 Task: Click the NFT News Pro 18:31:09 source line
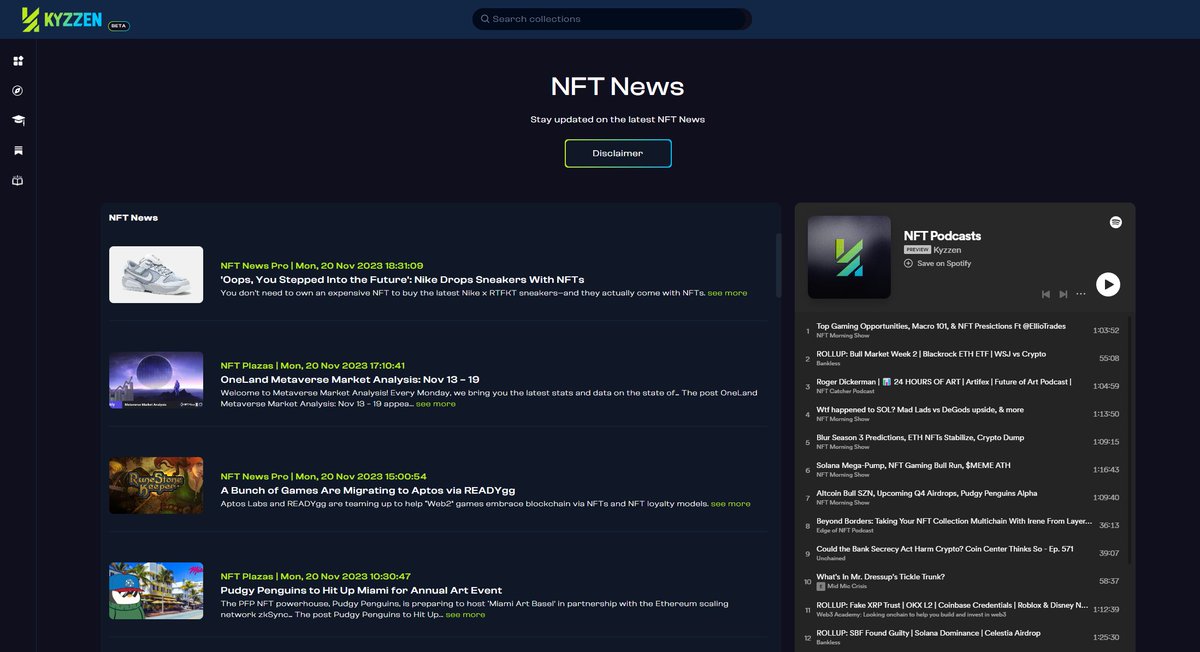point(321,265)
